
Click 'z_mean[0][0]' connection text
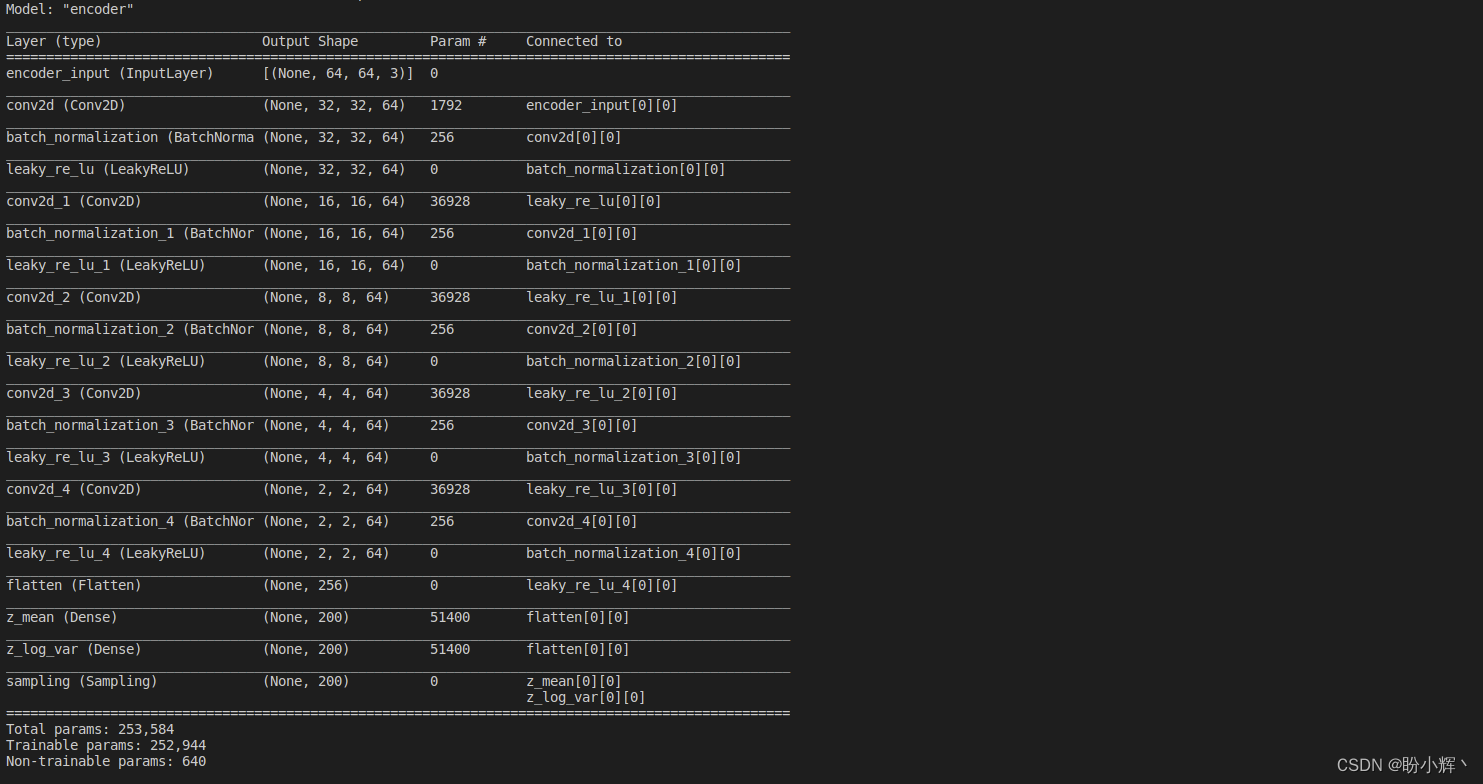(x=574, y=681)
